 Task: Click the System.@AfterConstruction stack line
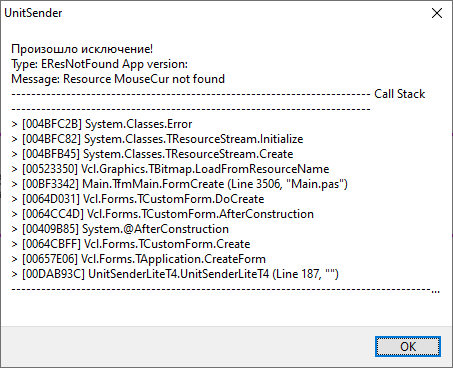[120, 229]
